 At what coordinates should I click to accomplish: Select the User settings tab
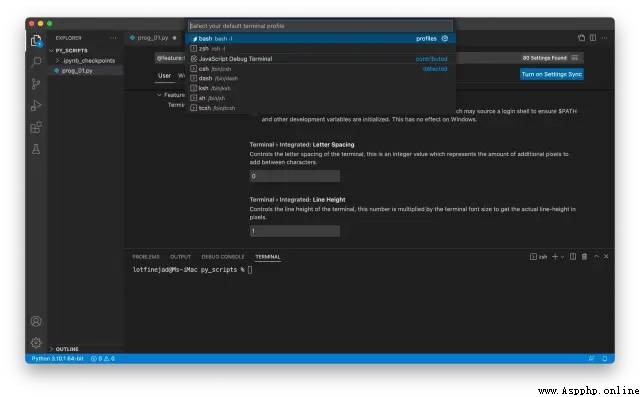(164, 75)
